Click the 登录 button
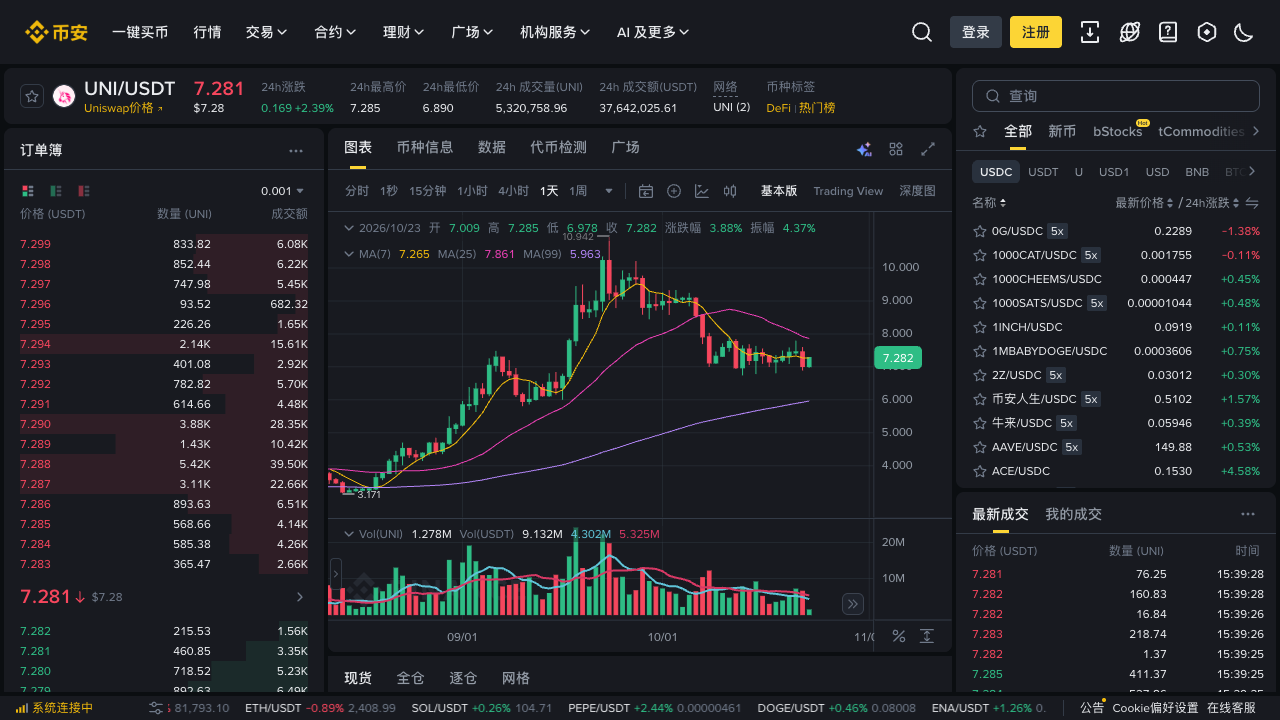The image size is (1280, 720). [x=976, y=32]
